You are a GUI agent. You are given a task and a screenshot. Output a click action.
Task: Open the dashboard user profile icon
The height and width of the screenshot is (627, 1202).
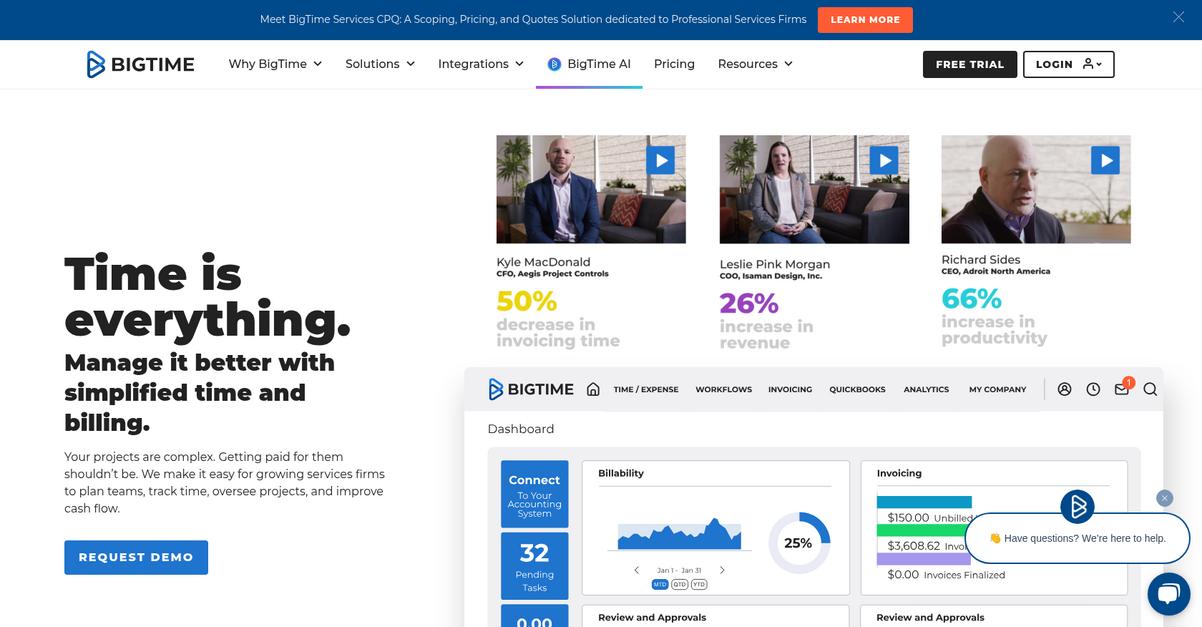coord(1064,389)
